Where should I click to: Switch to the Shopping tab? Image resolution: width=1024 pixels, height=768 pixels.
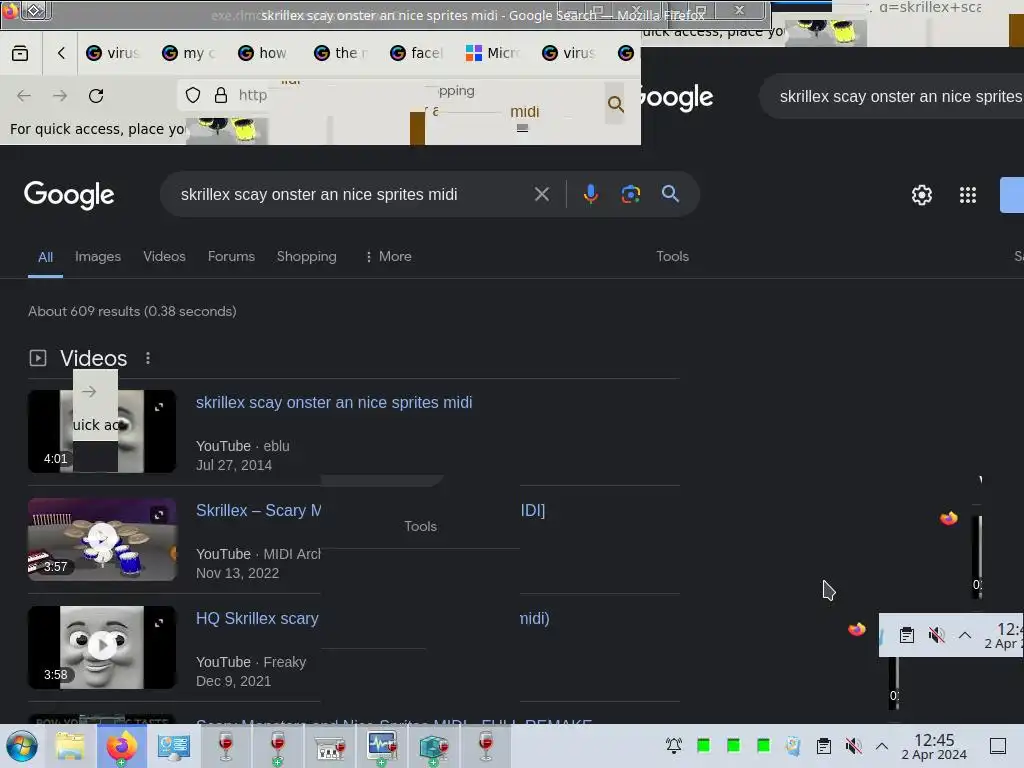(x=306, y=256)
